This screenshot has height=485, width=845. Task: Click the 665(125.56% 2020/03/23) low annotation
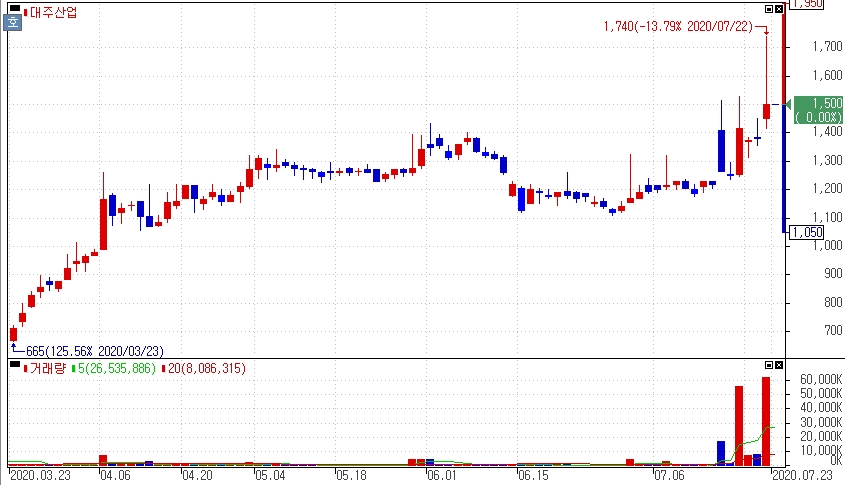[x=94, y=351]
